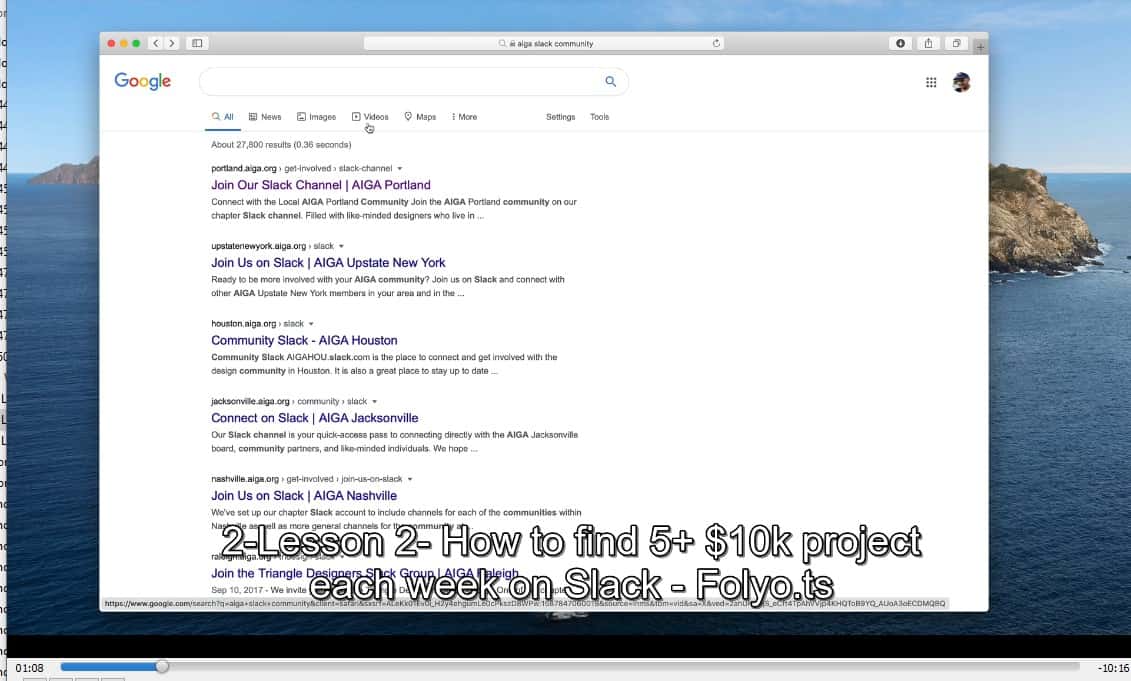Open Community Slack - AIGA Houston link
Screen dimensions: 1131x681
304,340
